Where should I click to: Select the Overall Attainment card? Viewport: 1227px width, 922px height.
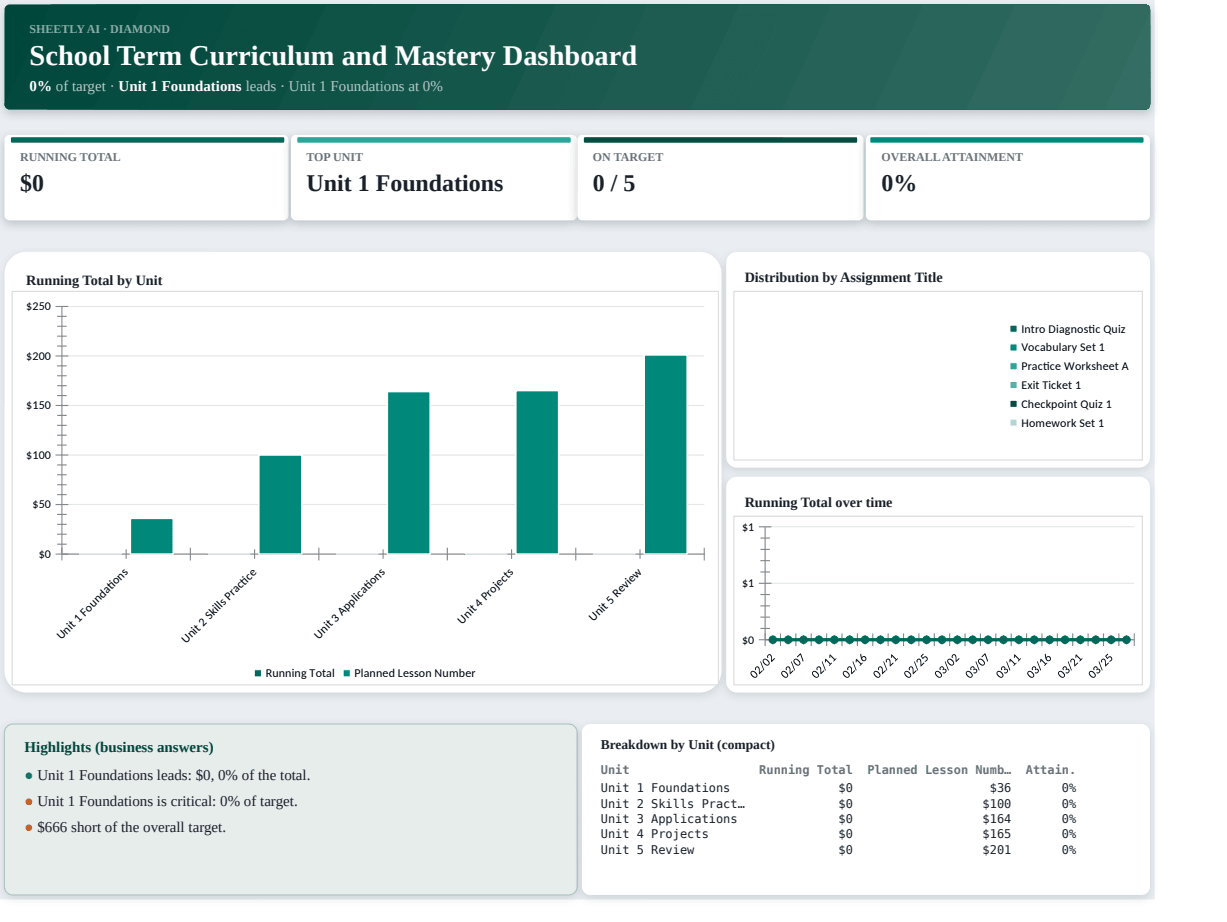1008,179
